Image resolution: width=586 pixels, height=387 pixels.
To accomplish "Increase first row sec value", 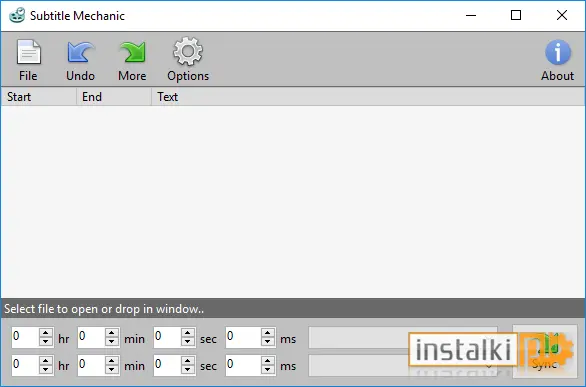I will click(188, 332).
